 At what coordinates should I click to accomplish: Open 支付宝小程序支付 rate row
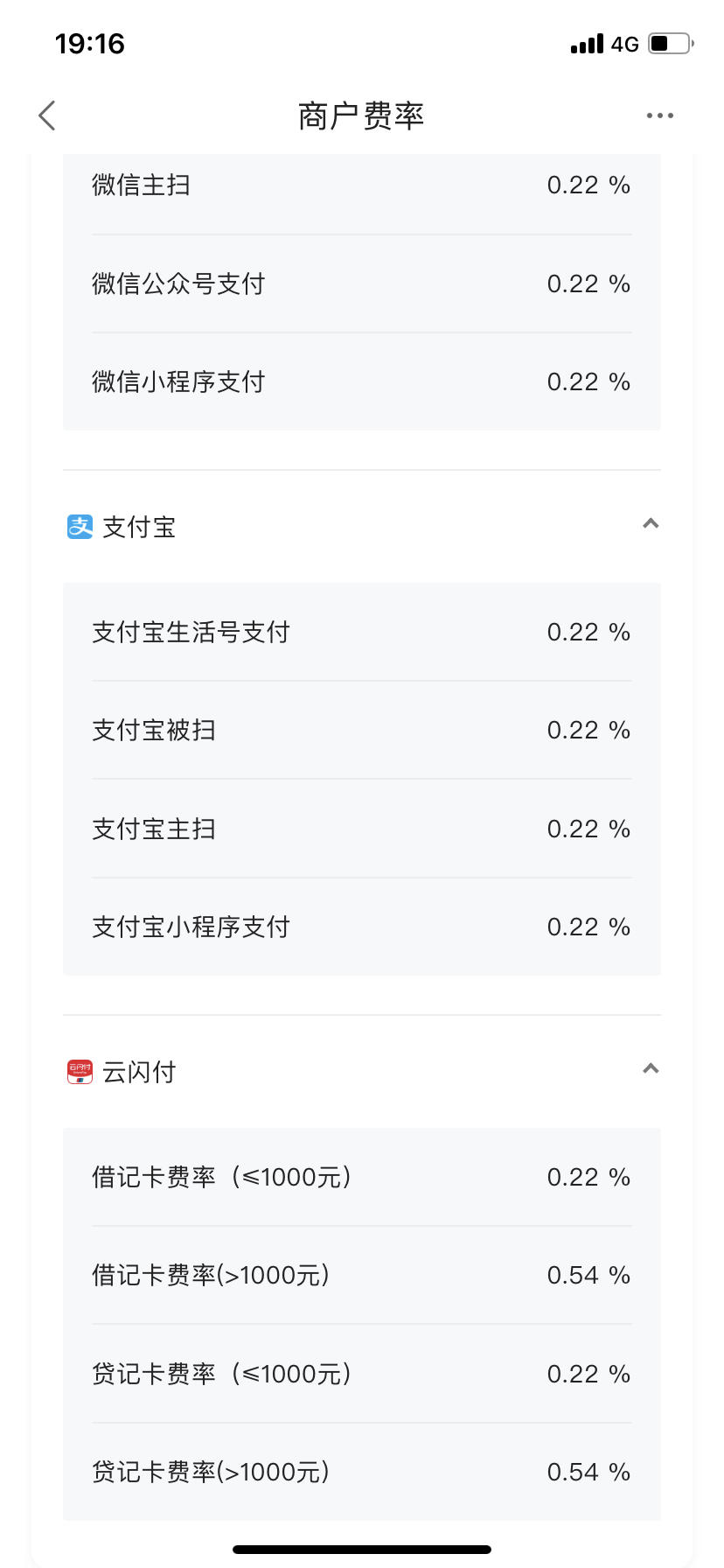pos(362,927)
